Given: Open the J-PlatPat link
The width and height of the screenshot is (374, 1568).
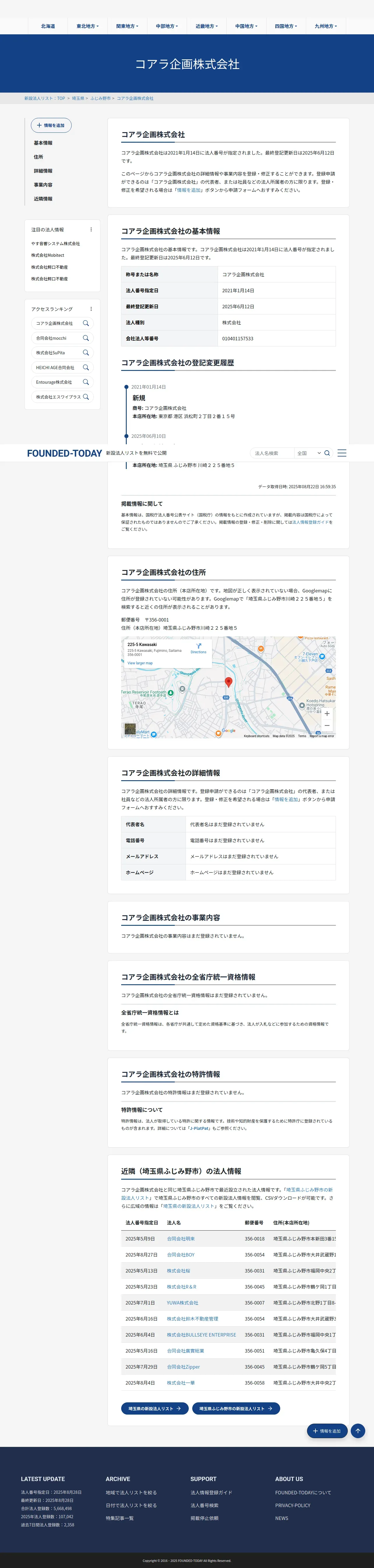Looking at the screenshot, I should [200, 1128].
